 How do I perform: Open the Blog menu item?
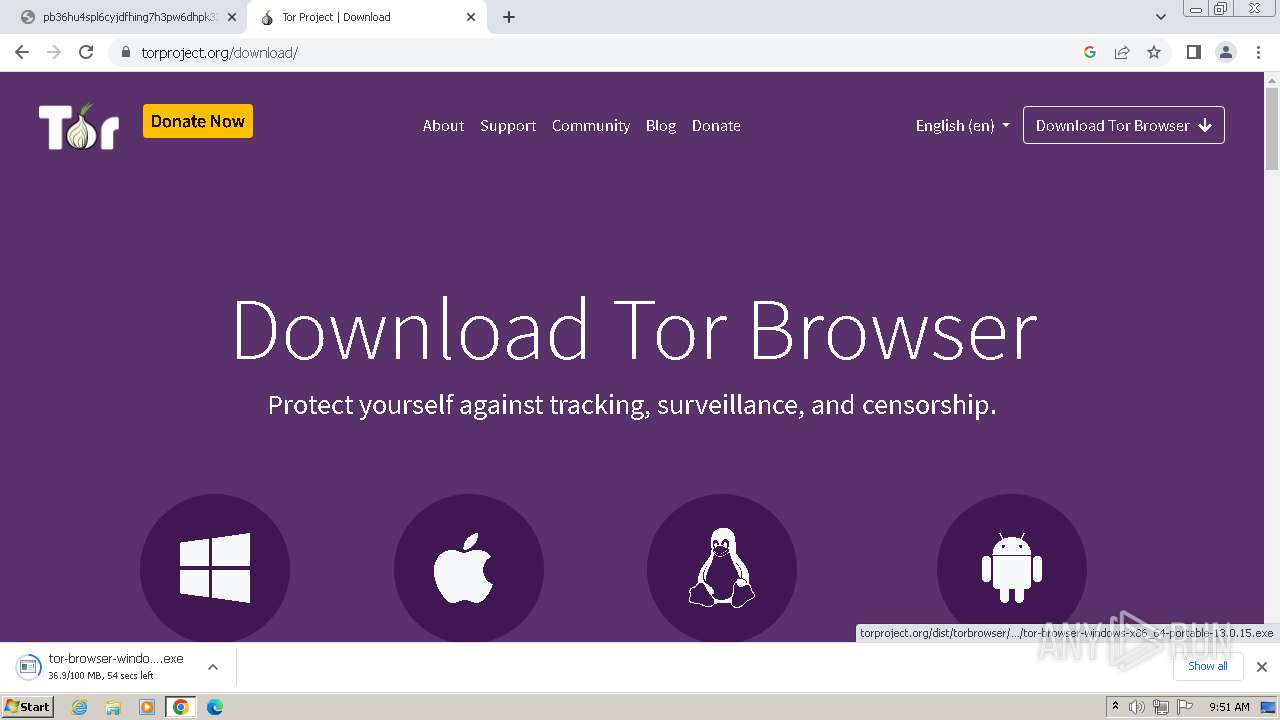pyautogui.click(x=661, y=126)
